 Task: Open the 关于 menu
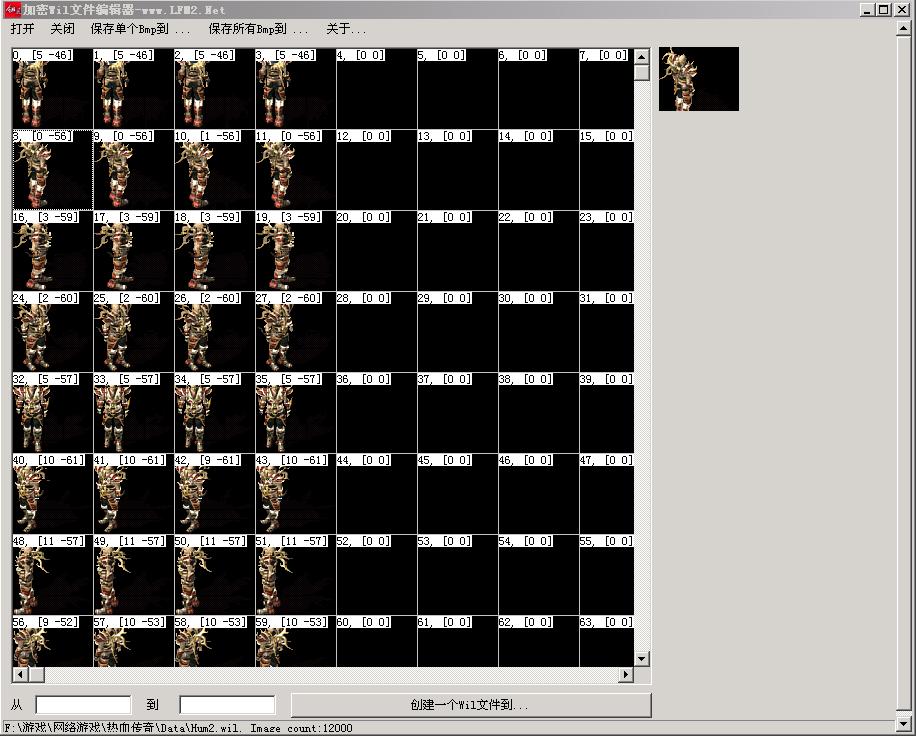(x=346, y=29)
